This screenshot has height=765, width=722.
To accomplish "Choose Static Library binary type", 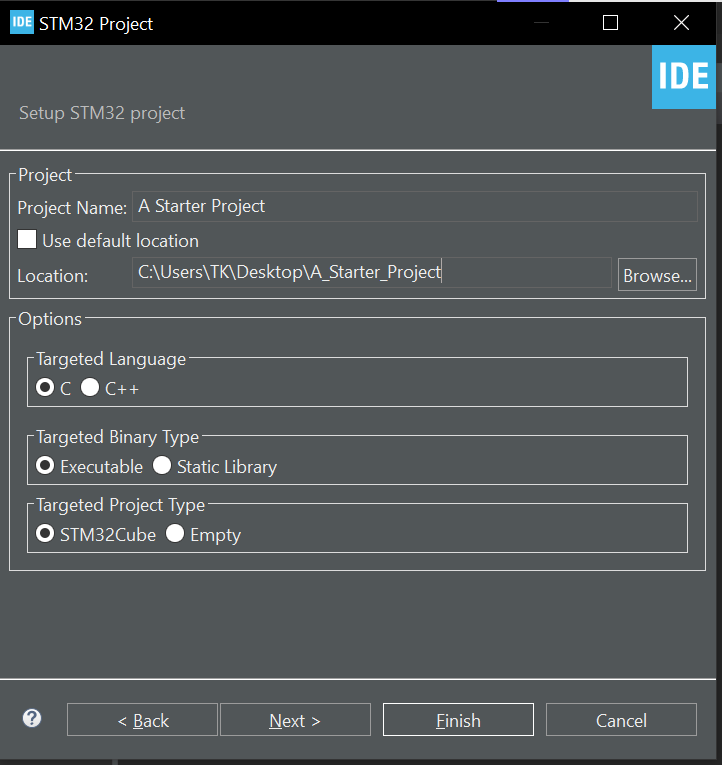I will tap(162, 466).
